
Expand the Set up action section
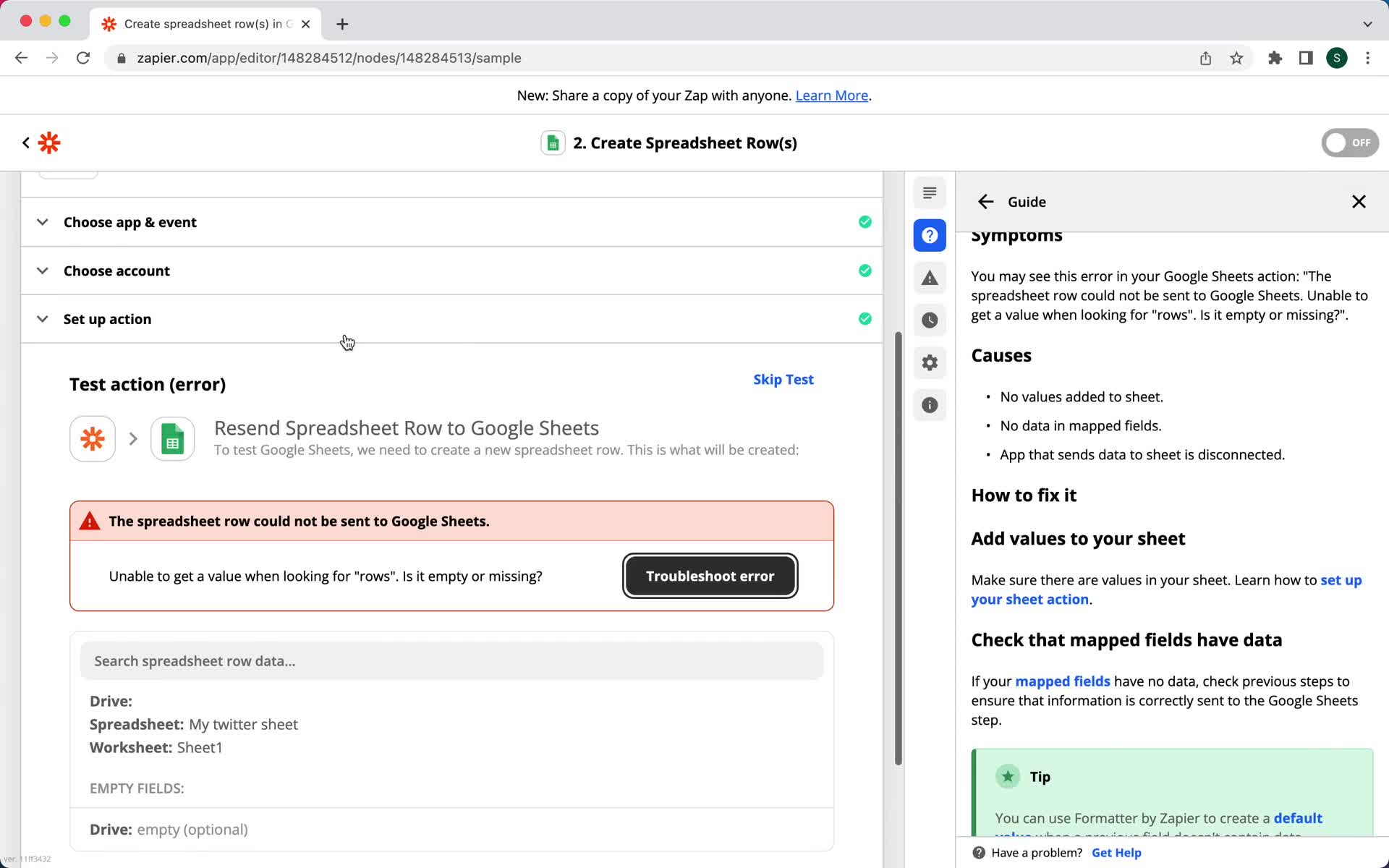[x=107, y=318]
